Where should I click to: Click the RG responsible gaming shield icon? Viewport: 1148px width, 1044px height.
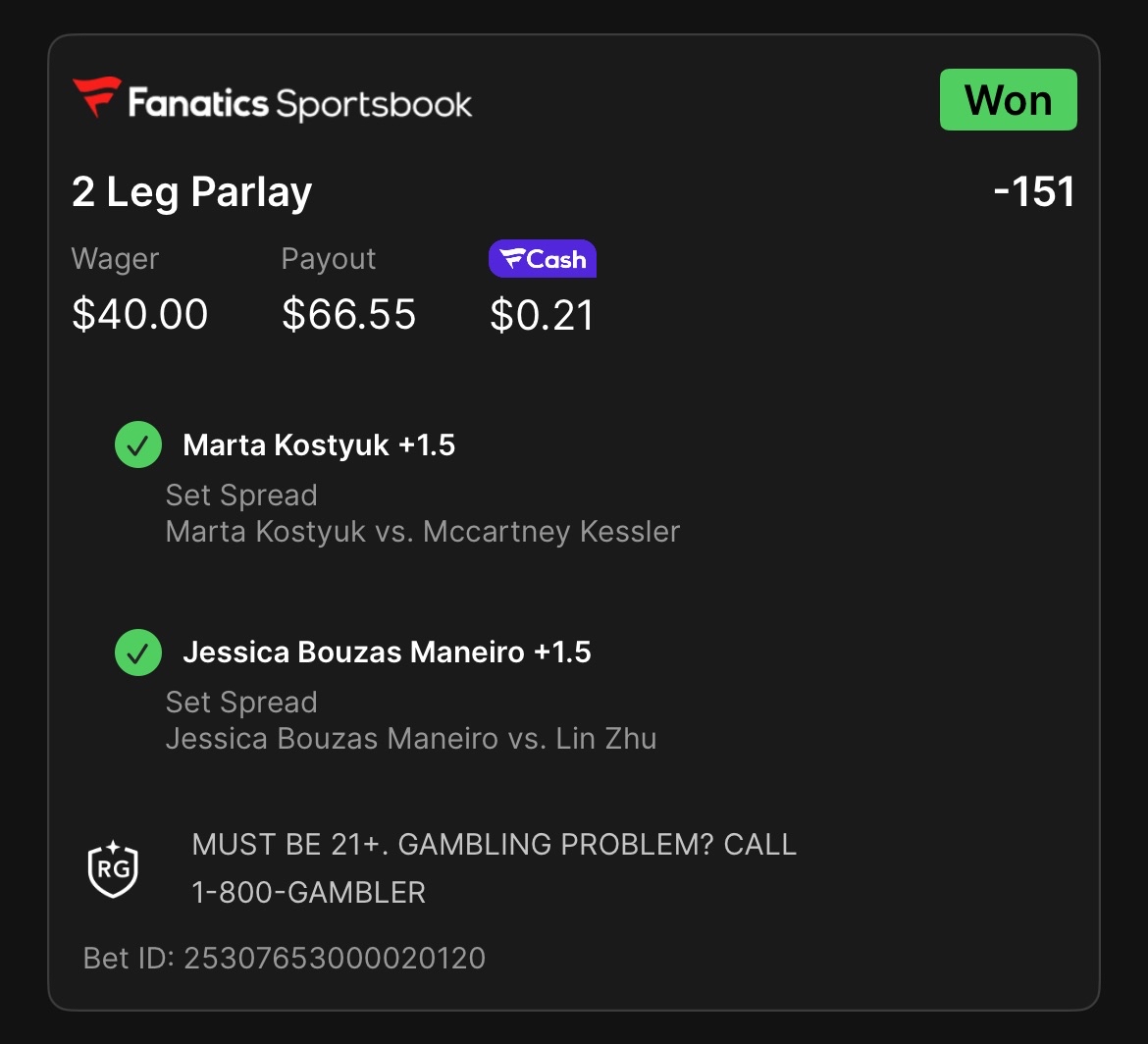(113, 869)
